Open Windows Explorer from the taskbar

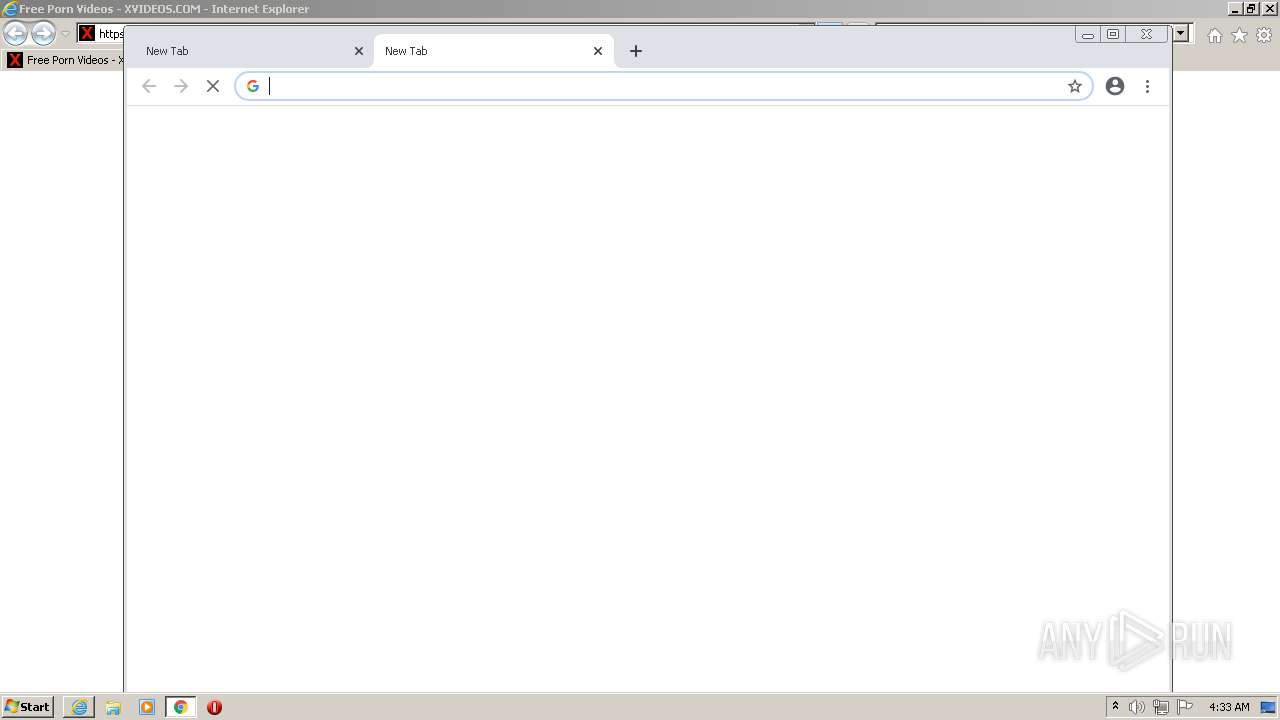pos(113,707)
